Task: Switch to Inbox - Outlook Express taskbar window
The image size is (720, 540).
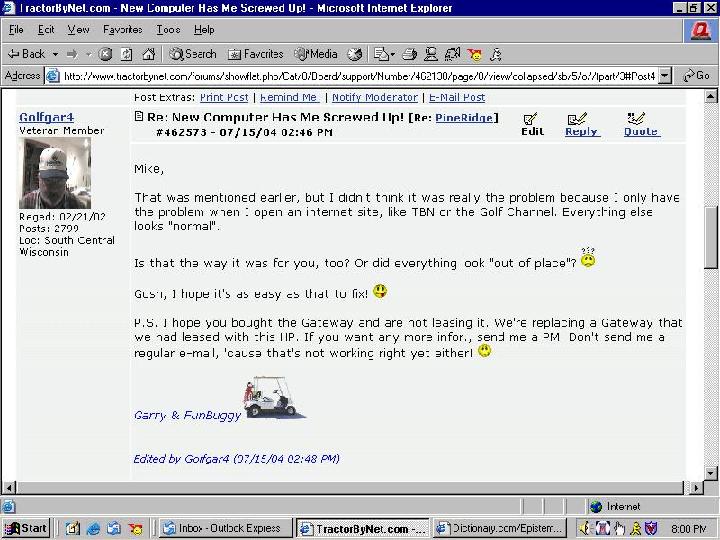Action: click(x=225, y=529)
